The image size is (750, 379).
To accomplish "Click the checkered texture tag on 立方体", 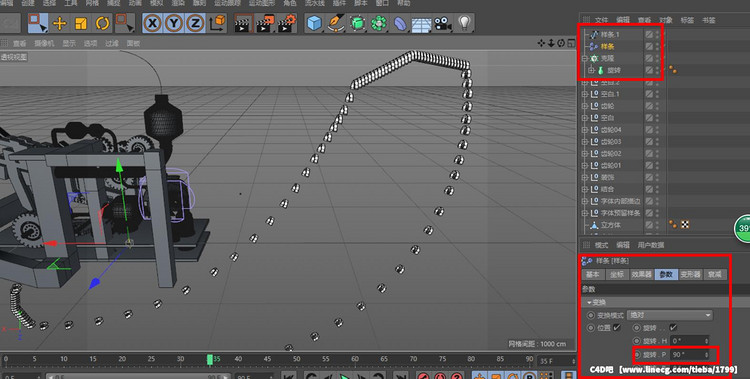I will [685, 224].
